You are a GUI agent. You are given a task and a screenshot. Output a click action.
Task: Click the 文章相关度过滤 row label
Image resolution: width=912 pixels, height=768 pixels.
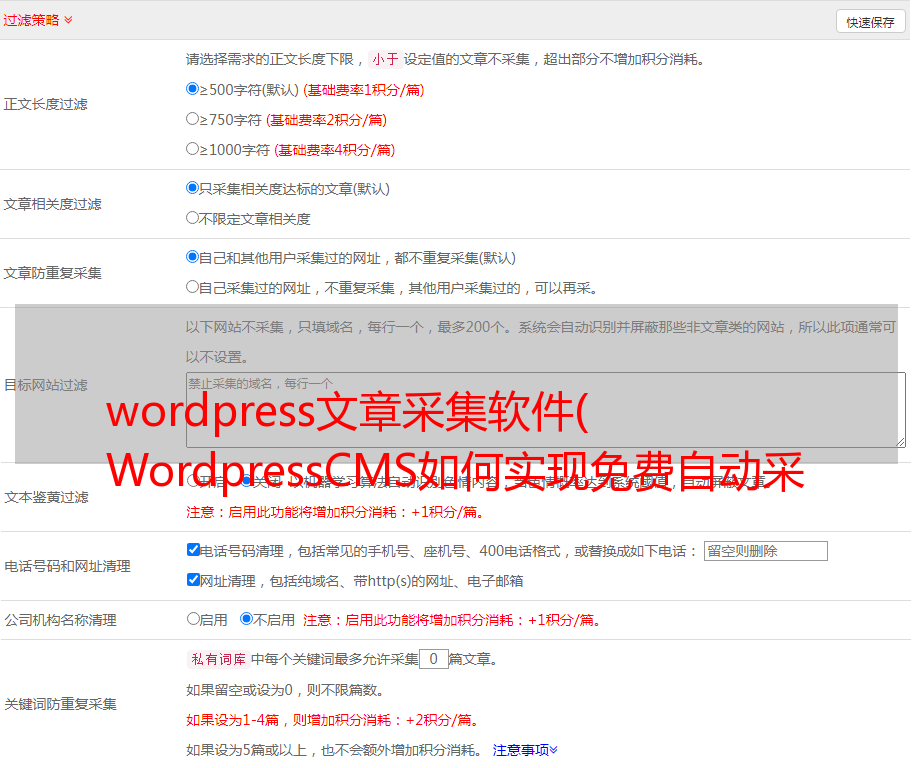pos(52,204)
